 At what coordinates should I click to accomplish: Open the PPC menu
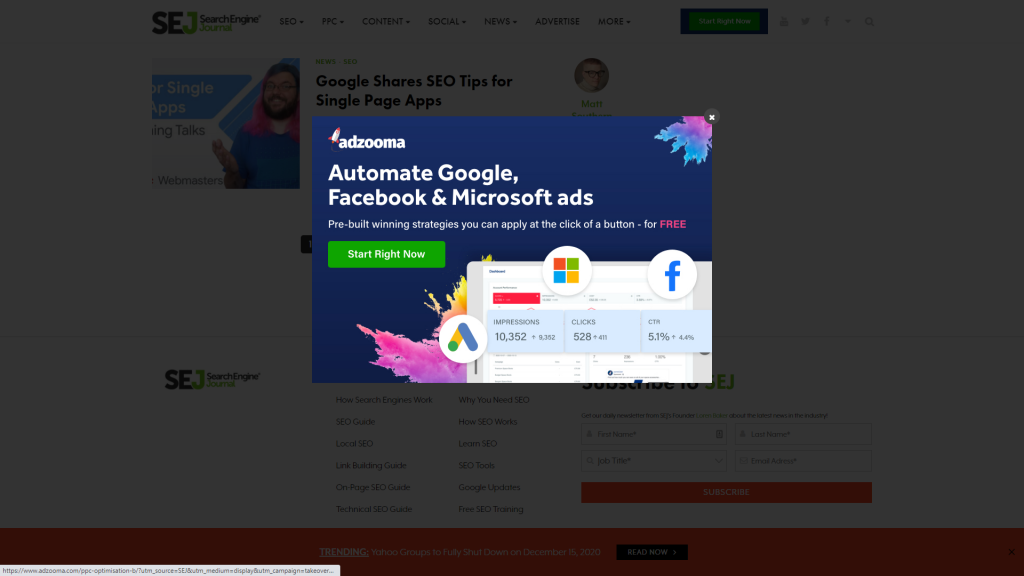[x=332, y=22]
